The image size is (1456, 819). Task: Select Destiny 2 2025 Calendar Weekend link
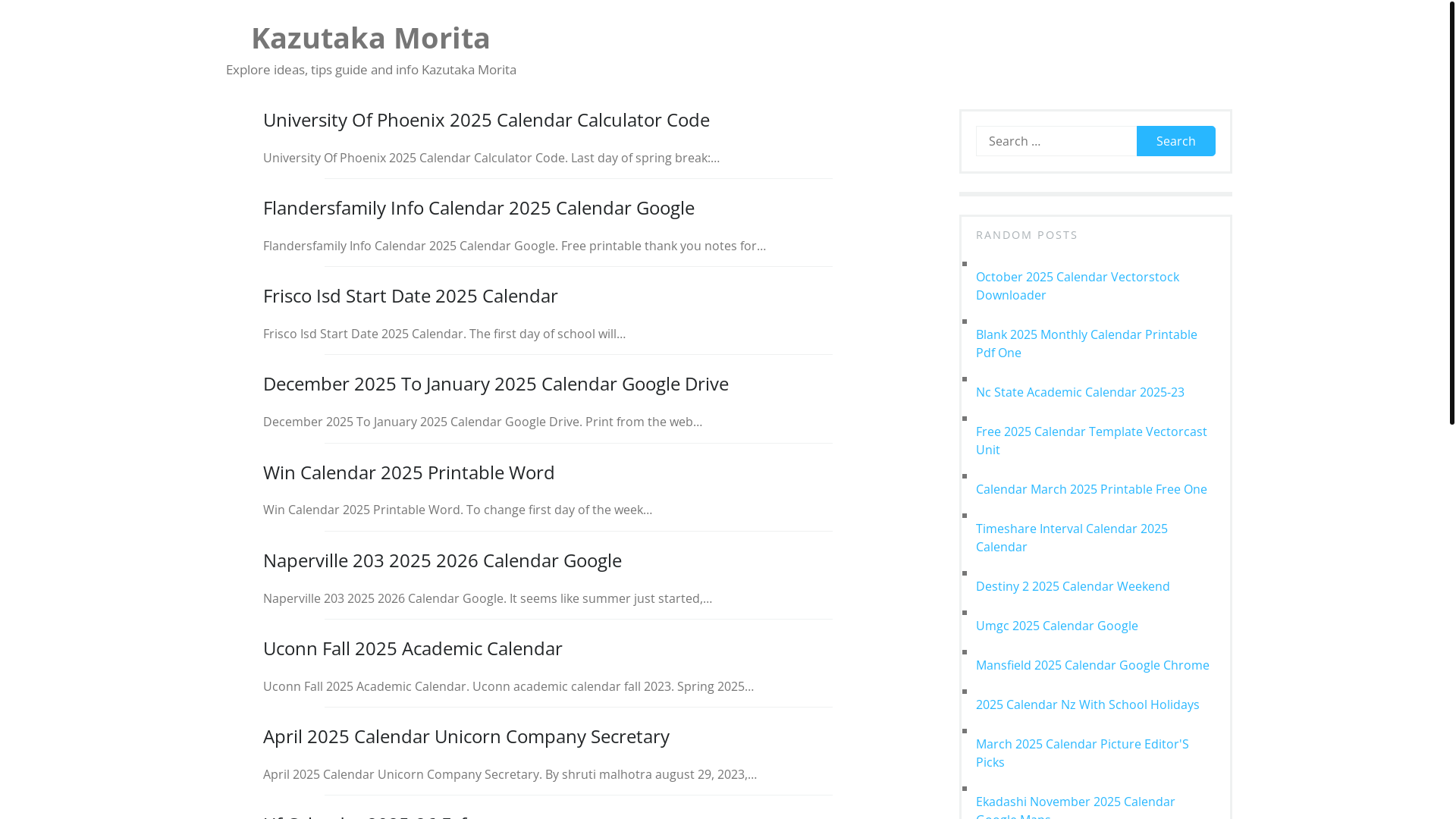1072,586
